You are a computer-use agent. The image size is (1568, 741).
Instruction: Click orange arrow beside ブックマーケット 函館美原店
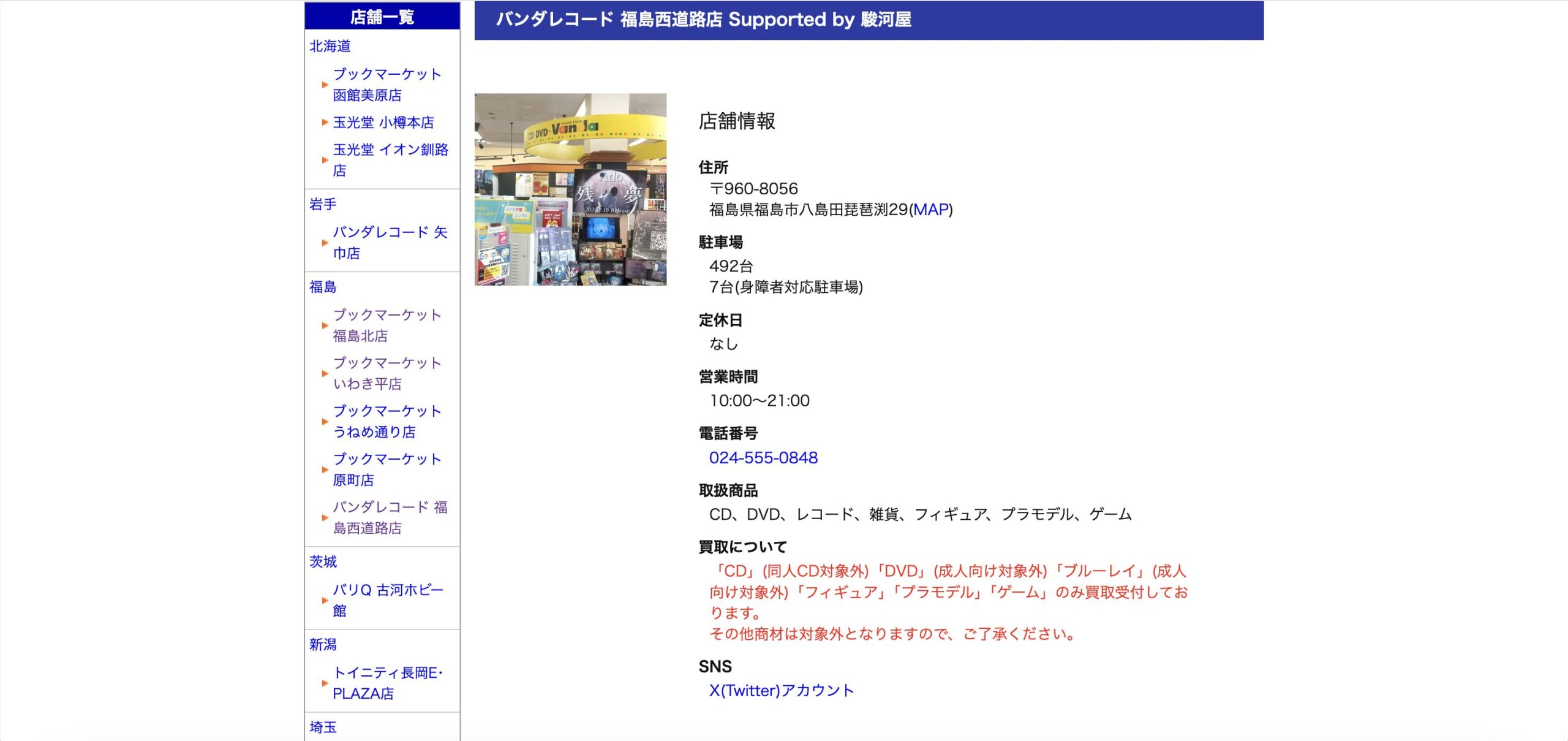(325, 85)
